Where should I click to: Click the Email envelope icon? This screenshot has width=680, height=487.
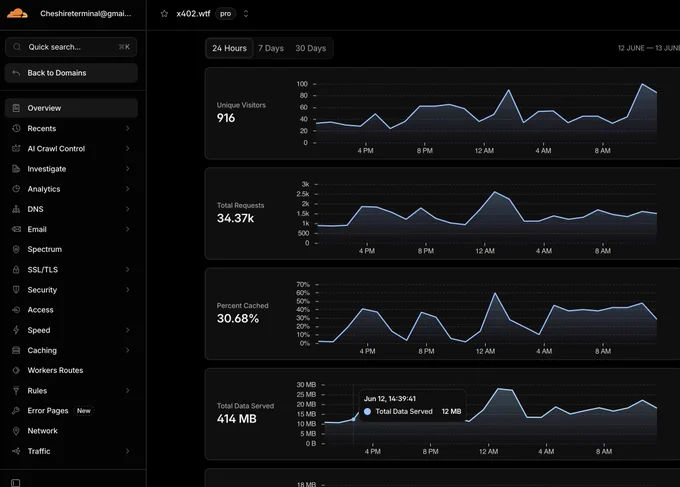[x=16, y=229]
